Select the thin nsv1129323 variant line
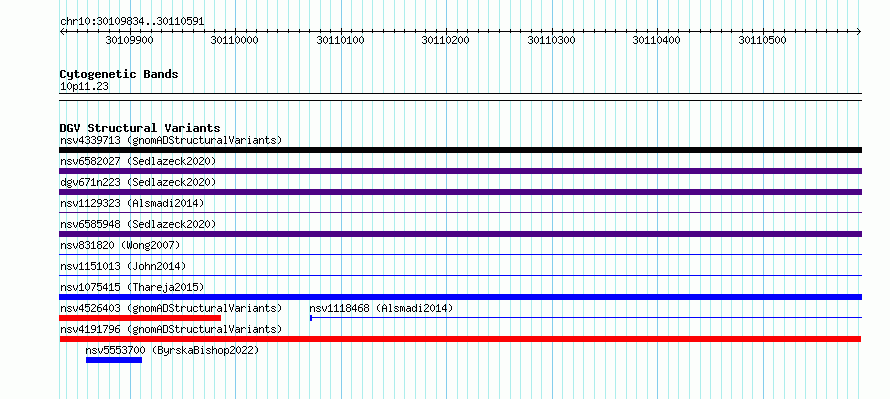The height and width of the screenshot is (399, 890). tap(460, 213)
